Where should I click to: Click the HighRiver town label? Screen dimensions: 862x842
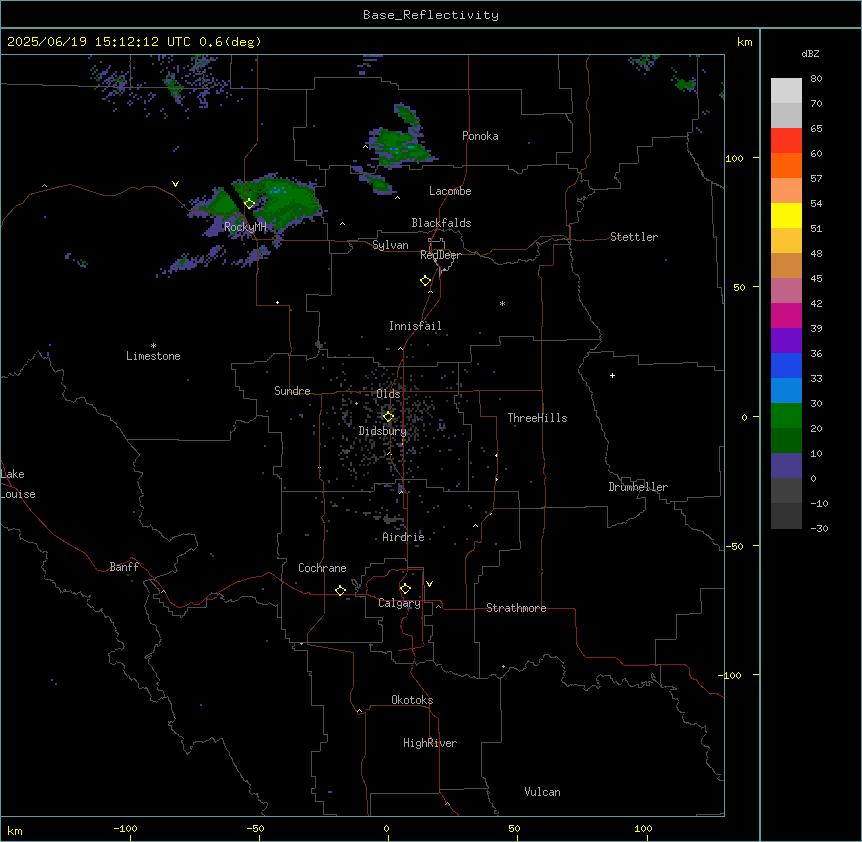tap(430, 743)
